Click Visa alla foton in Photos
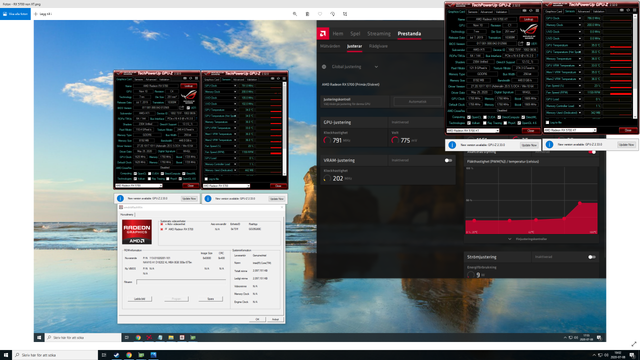Viewport: 640px width, 360px height. point(16,14)
